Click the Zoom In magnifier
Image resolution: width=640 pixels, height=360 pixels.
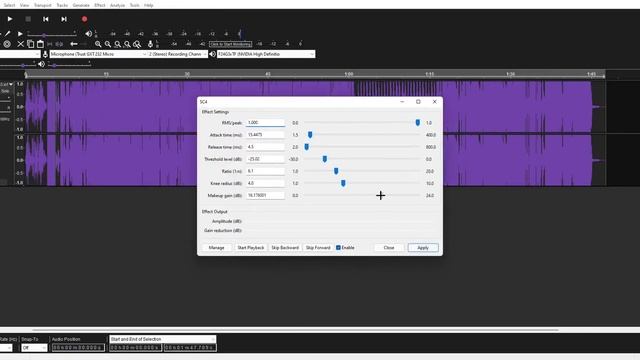(x=98, y=44)
